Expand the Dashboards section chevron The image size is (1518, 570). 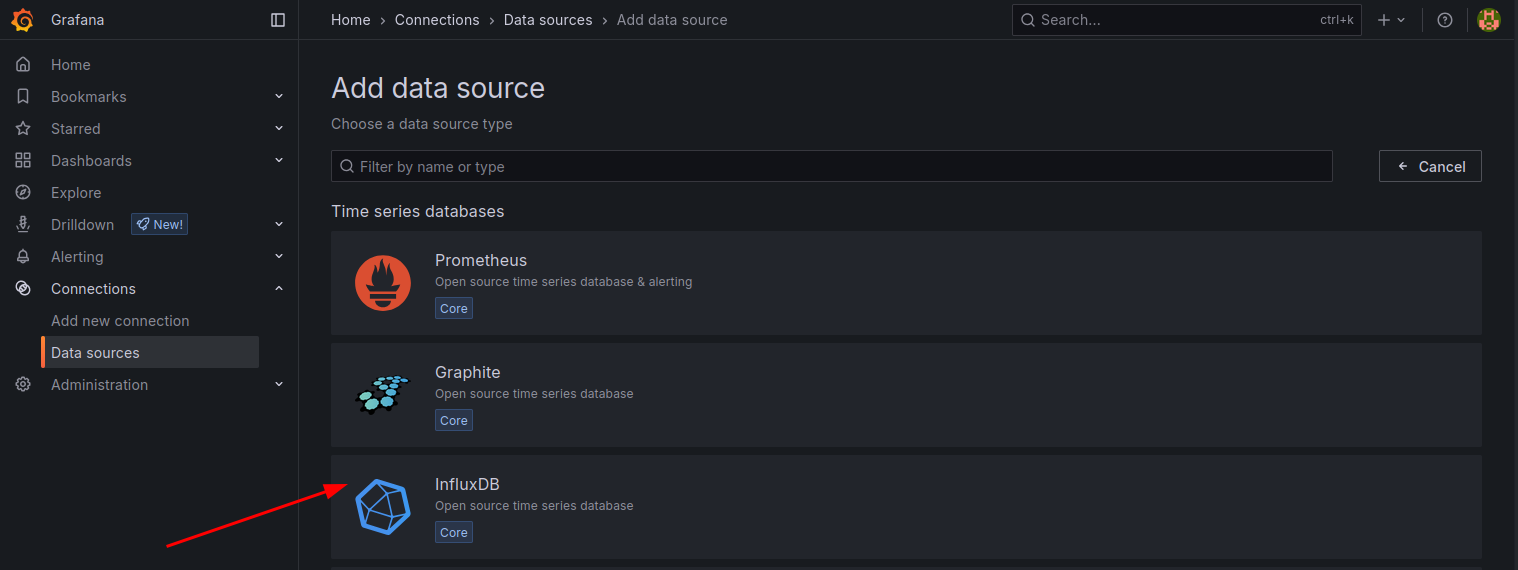click(279, 161)
